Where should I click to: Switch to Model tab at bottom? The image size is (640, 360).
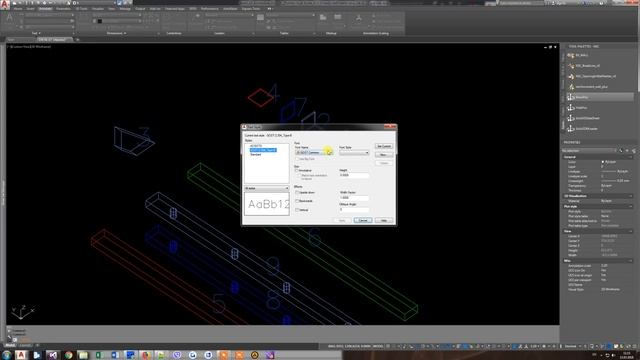coord(10,346)
